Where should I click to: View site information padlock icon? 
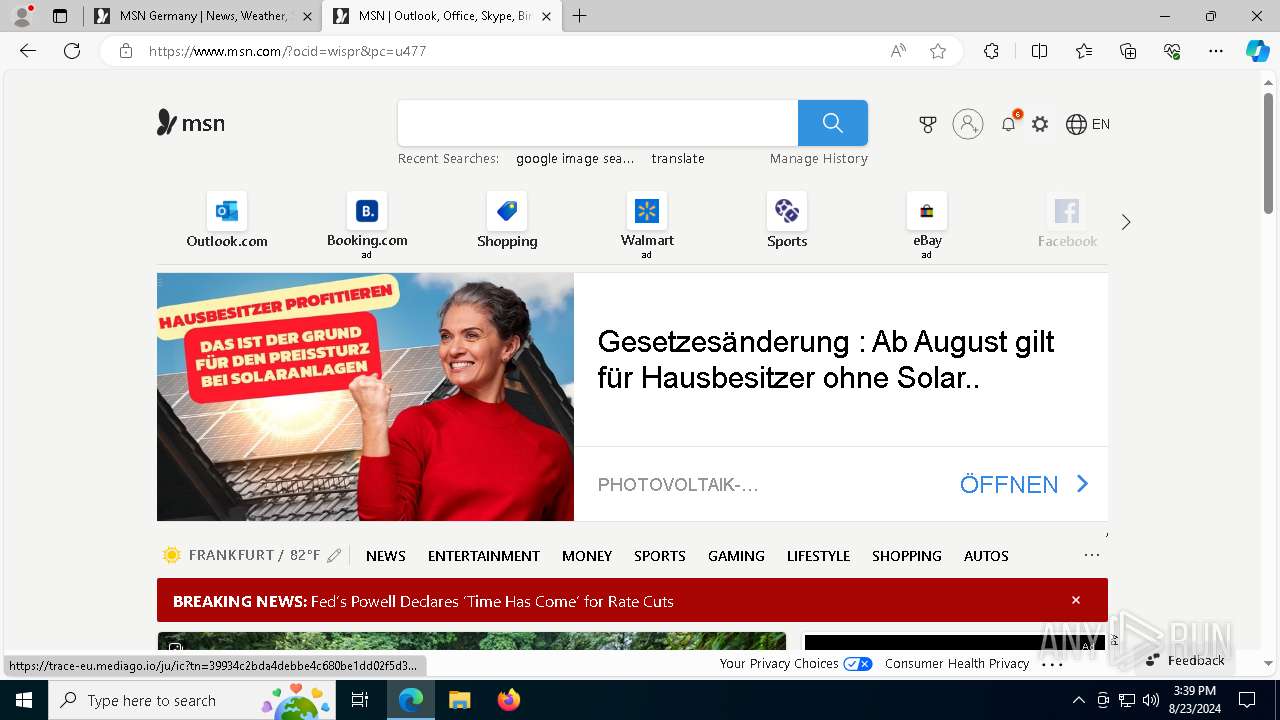coord(126,51)
